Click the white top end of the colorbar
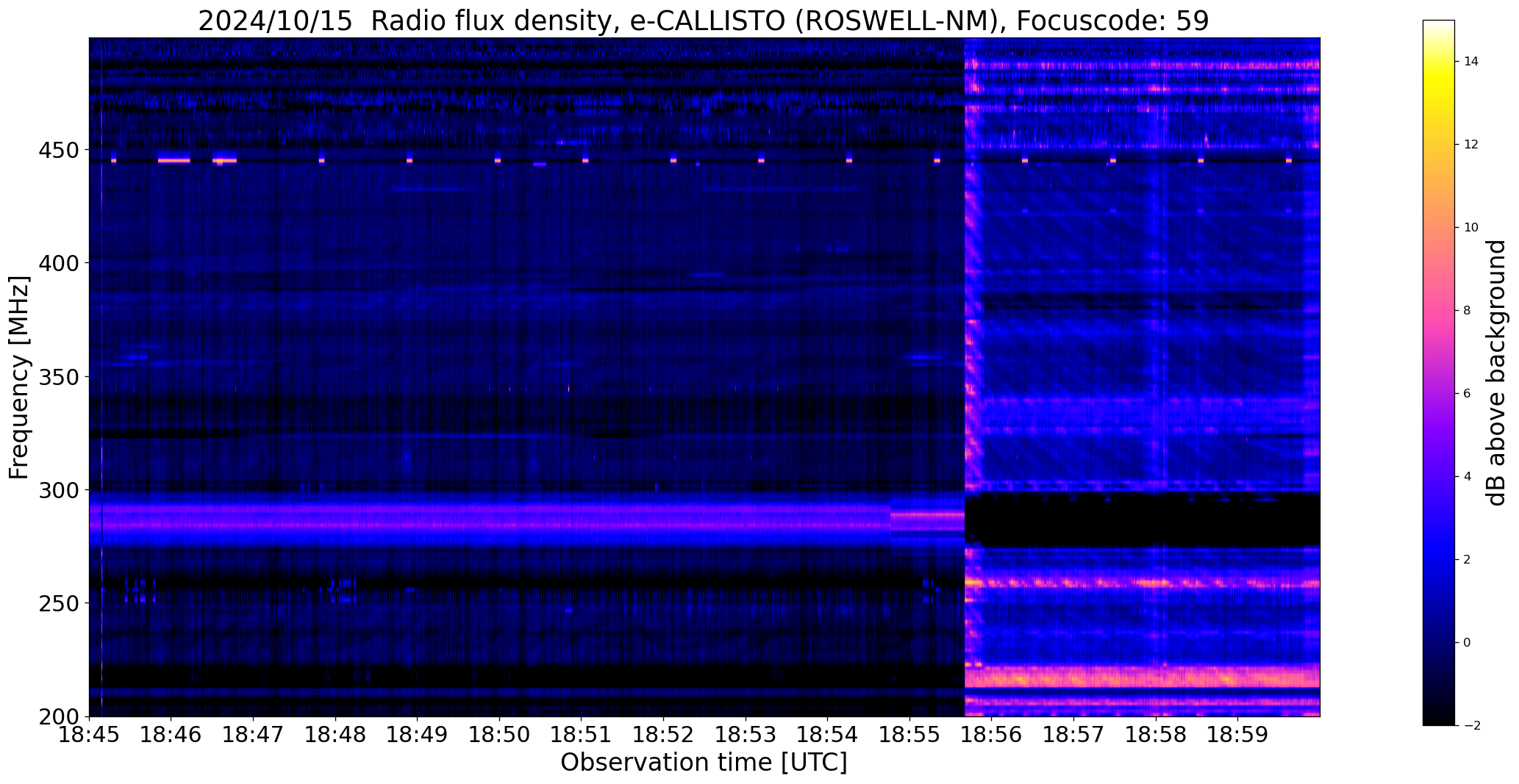The width and height of the screenshot is (1519, 784). 1439,25
